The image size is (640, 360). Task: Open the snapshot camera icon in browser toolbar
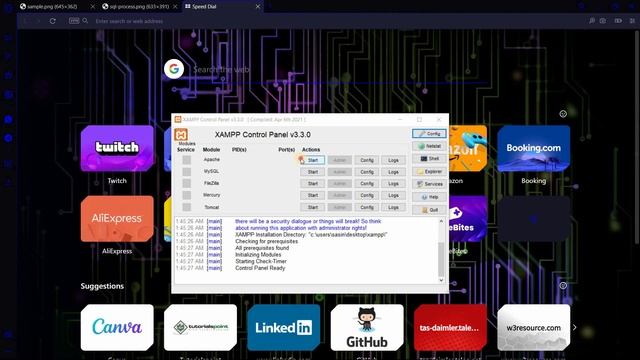click(x=603, y=20)
